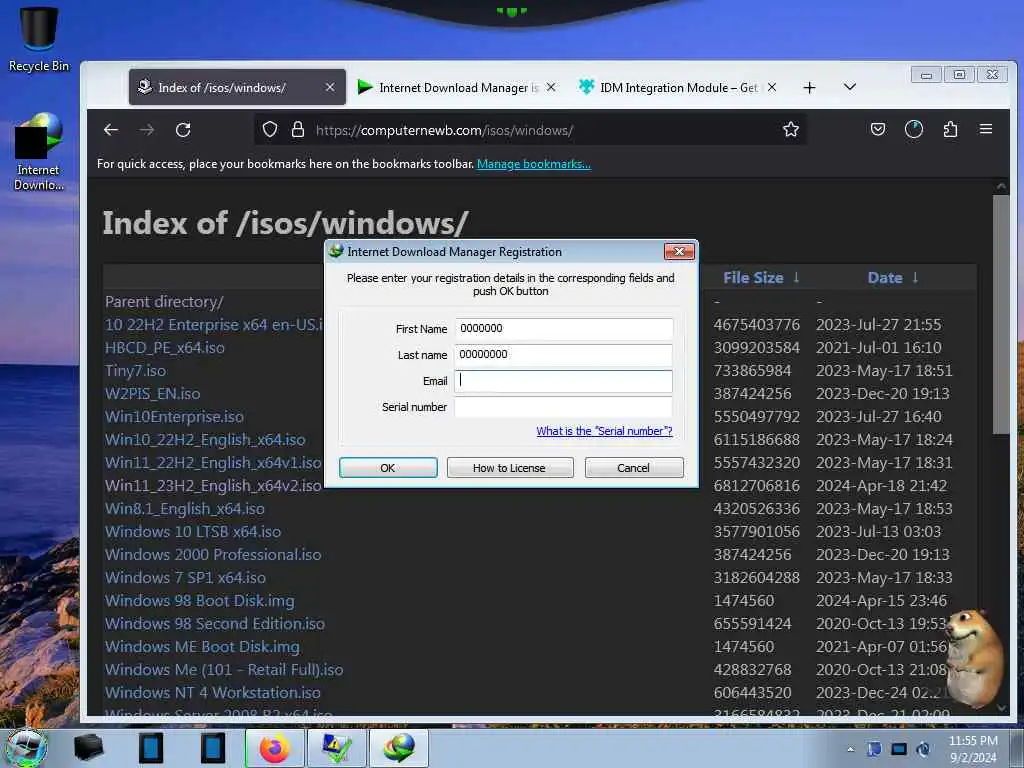Focus the Email input field
This screenshot has height=768, width=1024.
(x=564, y=381)
